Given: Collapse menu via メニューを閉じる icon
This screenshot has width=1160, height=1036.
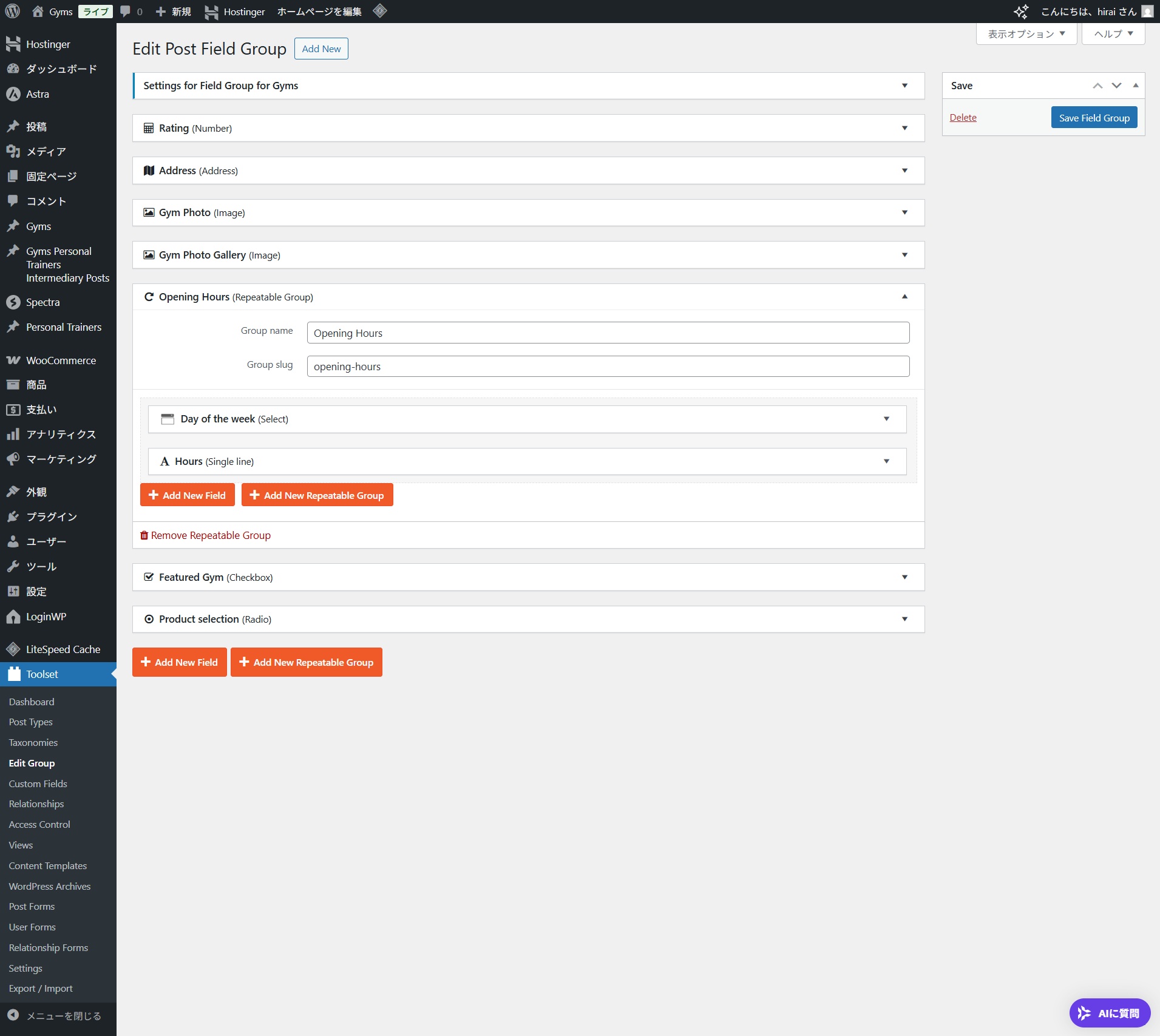Looking at the screenshot, I should (13, 1015).
